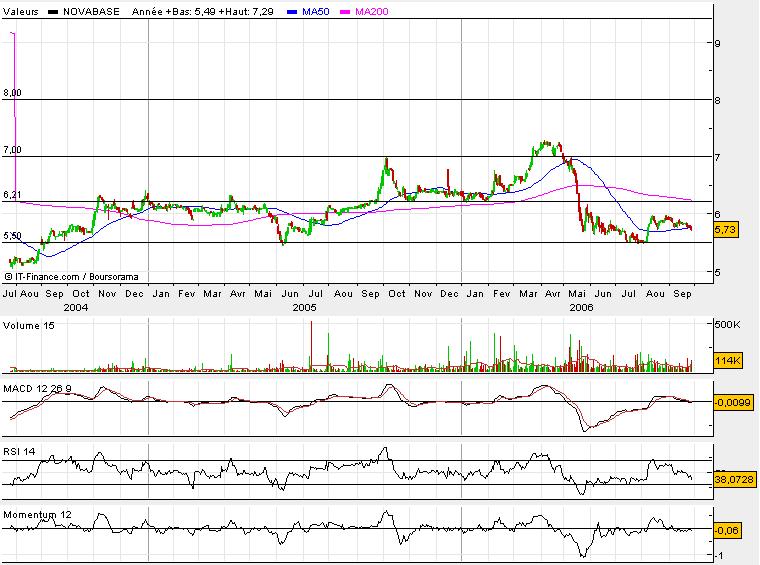Click the black NOVABASE legend swatch
The height and width of the screenshot is (565, 760).
(x=53, y=12)
